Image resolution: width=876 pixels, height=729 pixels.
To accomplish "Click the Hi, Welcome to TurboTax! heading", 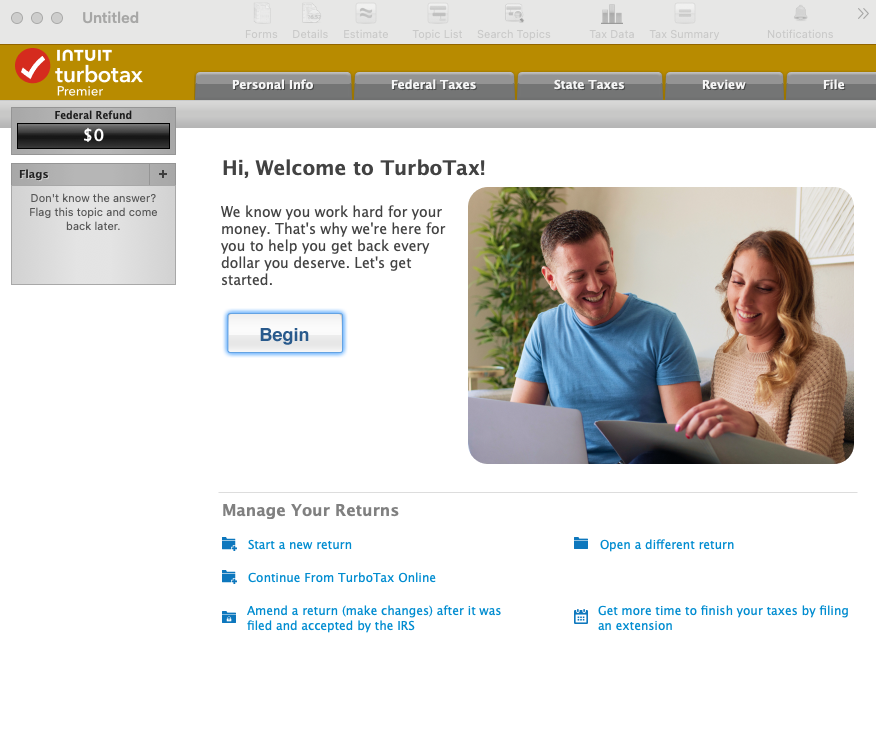I will pyautogui.click(x=354, y=168).
